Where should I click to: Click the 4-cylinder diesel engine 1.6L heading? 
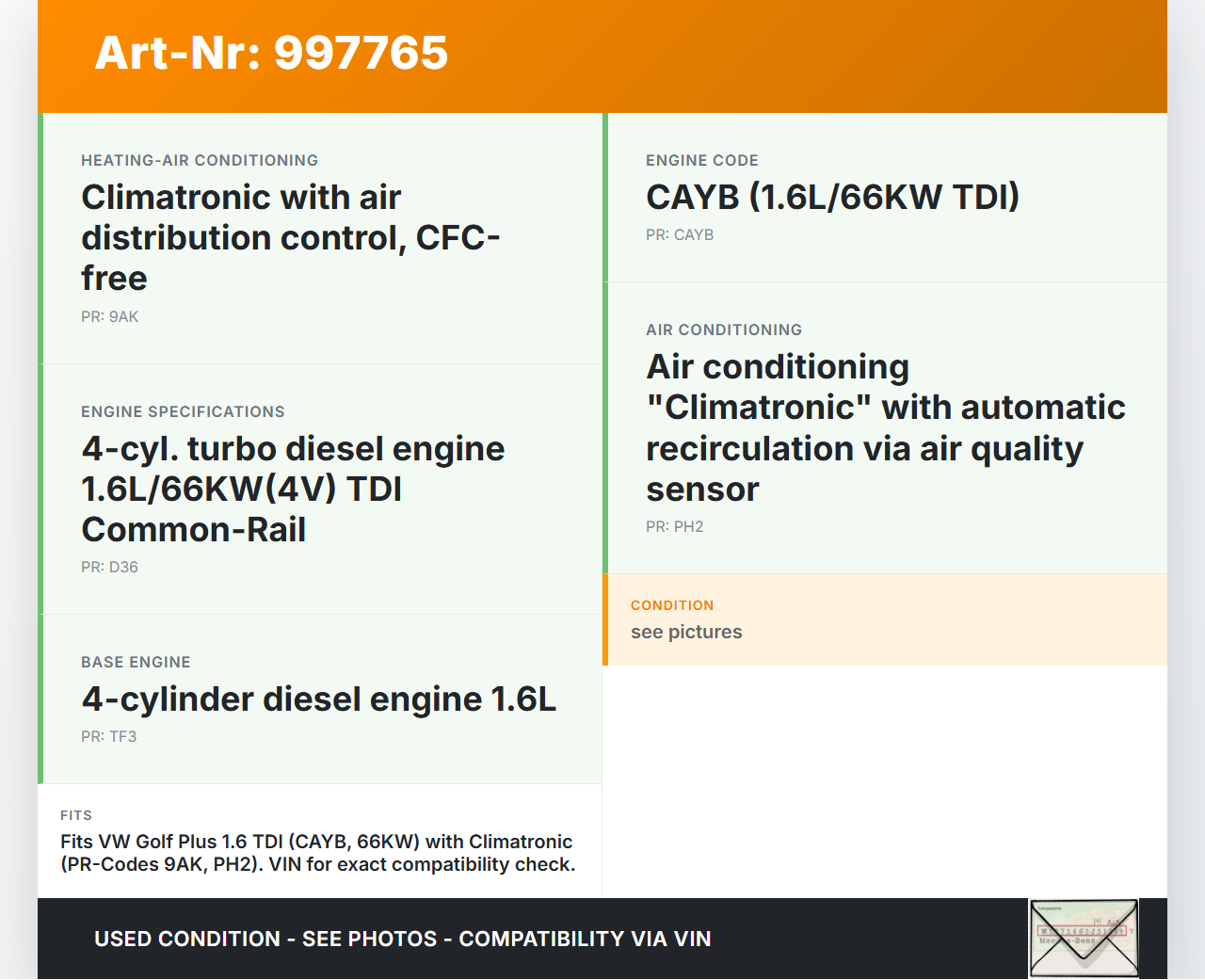(x=318, y=699)
